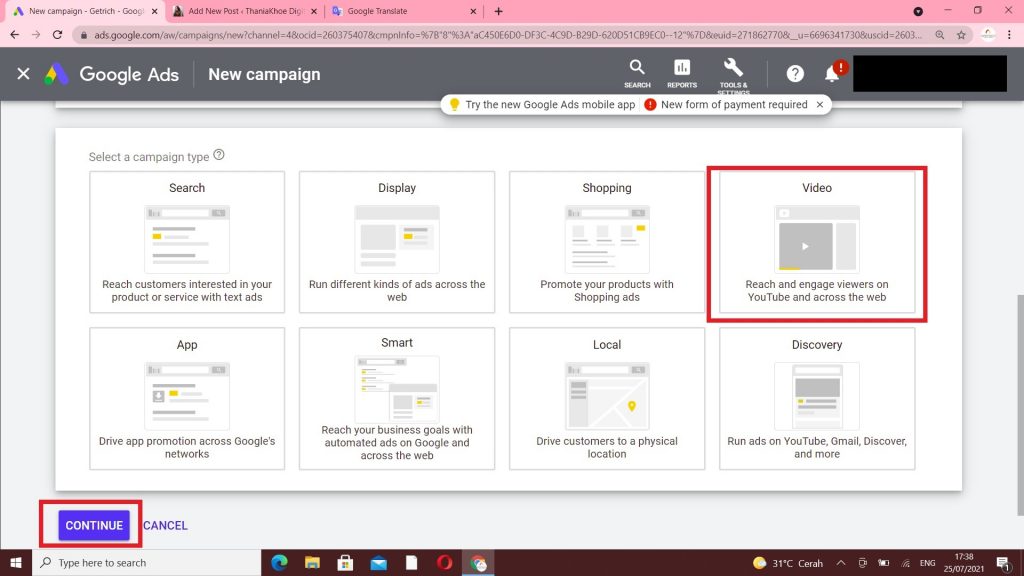Choose the Shopping campaign type
Screen dimensions: 1024x576
pos(607,243)
